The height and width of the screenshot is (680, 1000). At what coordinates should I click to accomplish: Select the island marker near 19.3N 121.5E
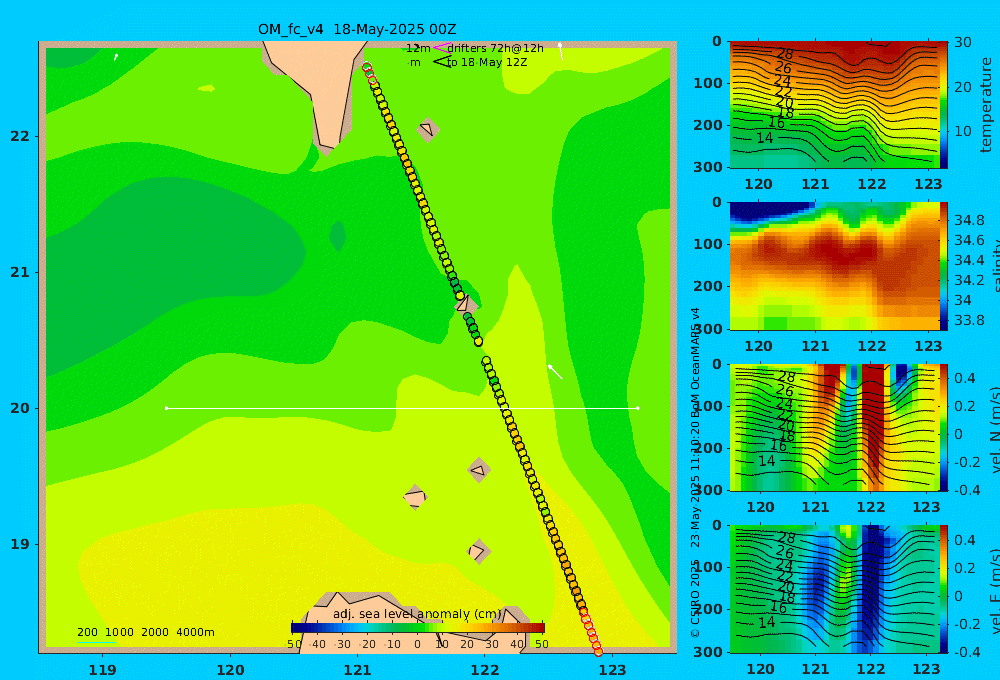click(415, 497)
